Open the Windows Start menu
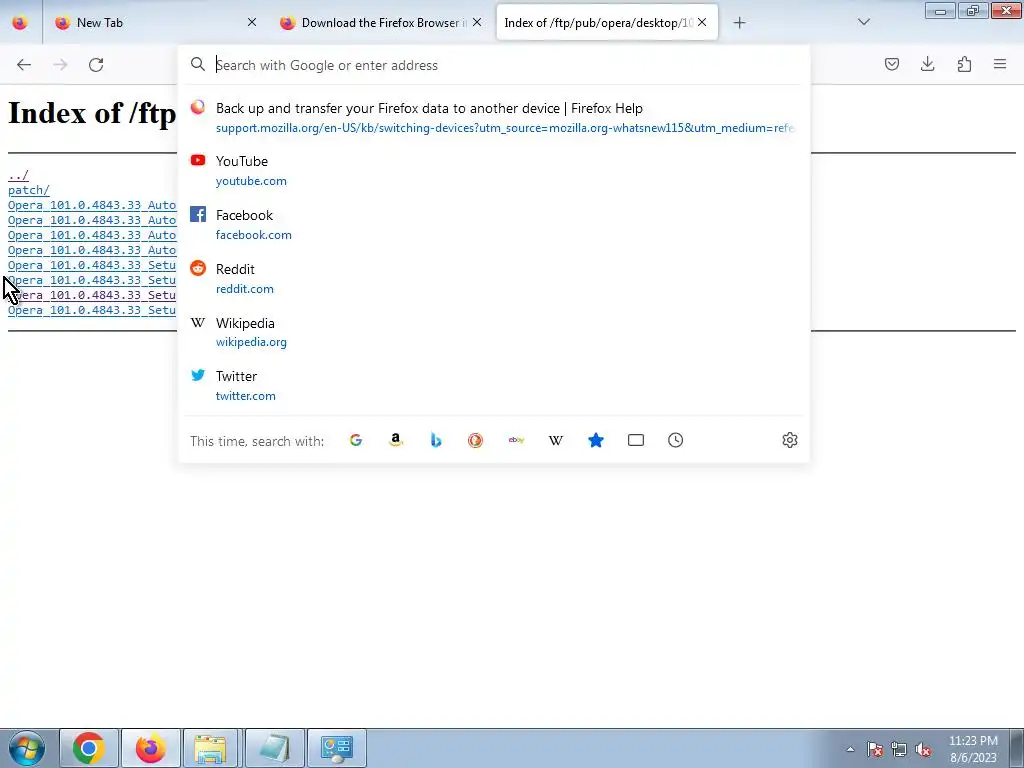 [26, 748]
